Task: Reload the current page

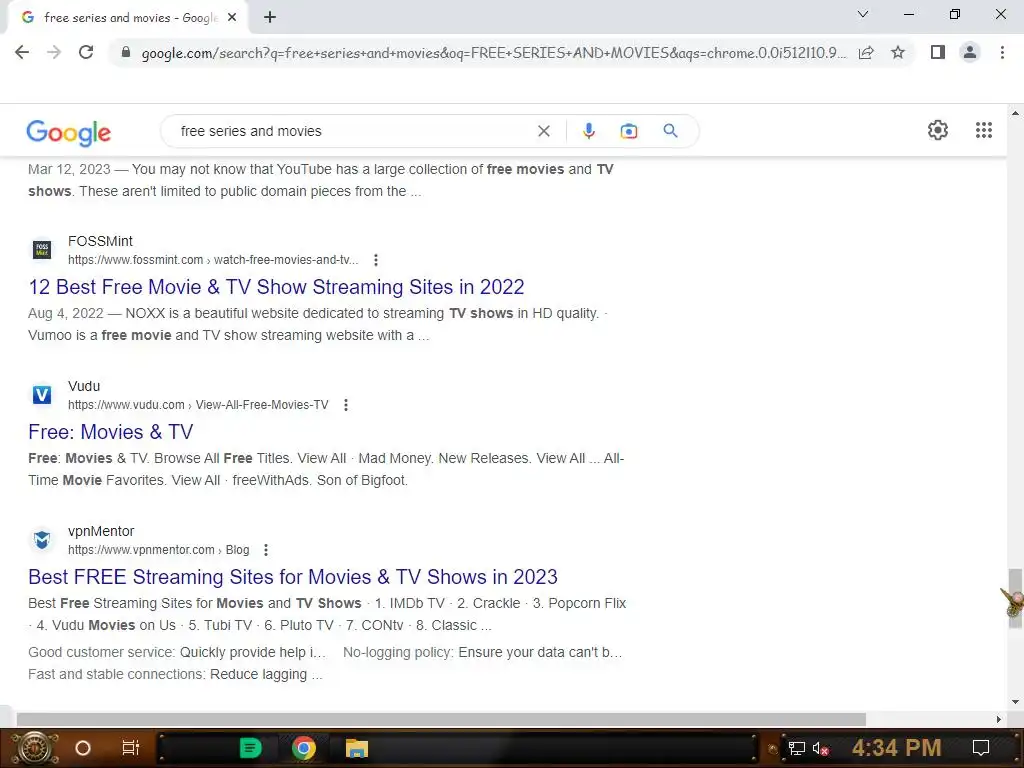Action: click(86, 52)
